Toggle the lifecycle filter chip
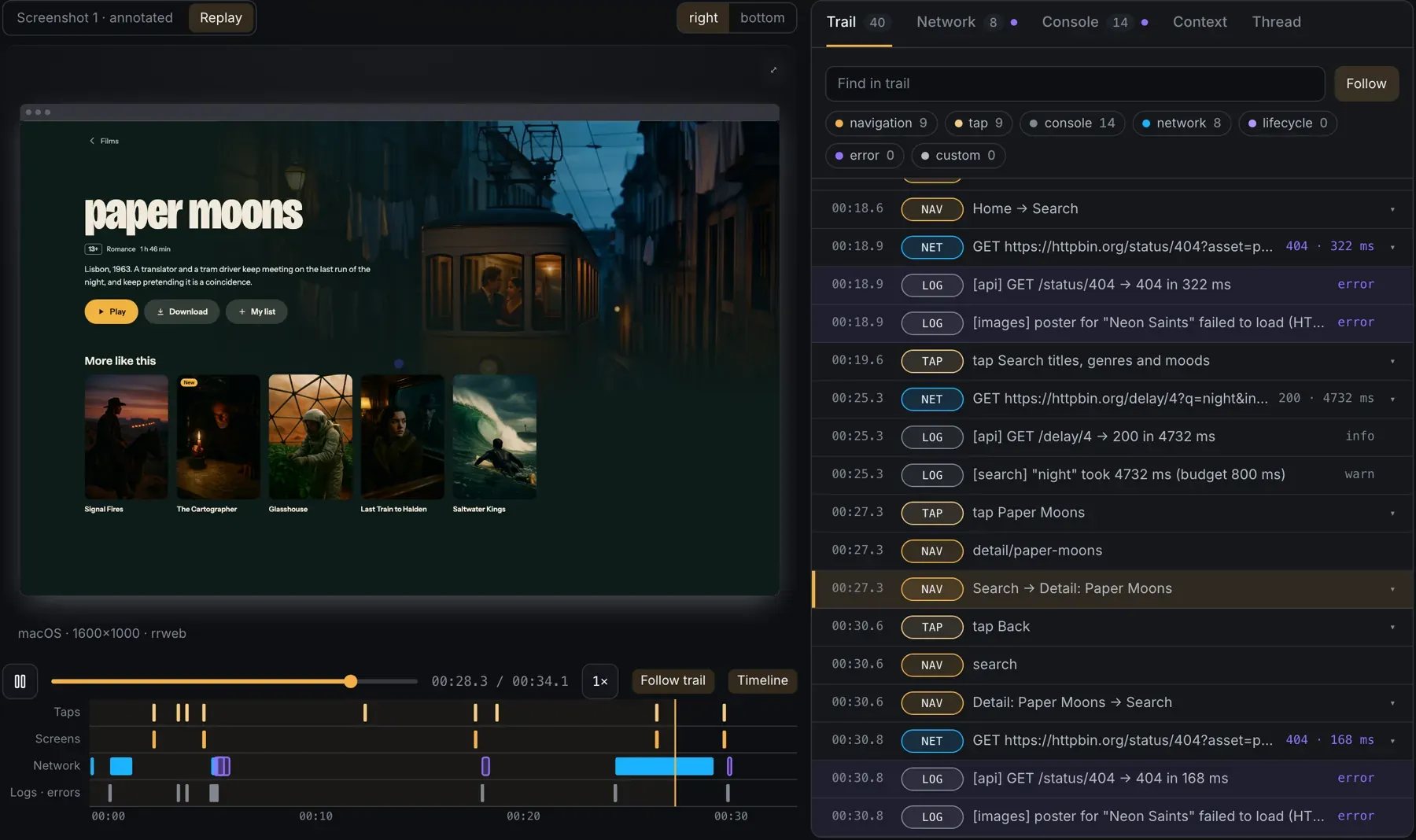This screenshot has height=840, width=1416. (x=1288, y=123)
